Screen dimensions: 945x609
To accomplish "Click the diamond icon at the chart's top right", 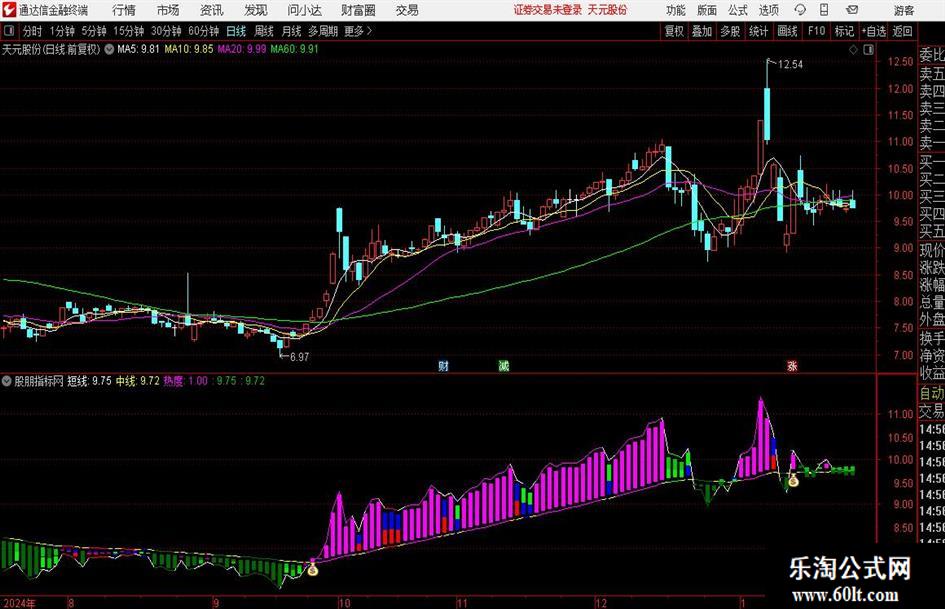I will 853,50.
